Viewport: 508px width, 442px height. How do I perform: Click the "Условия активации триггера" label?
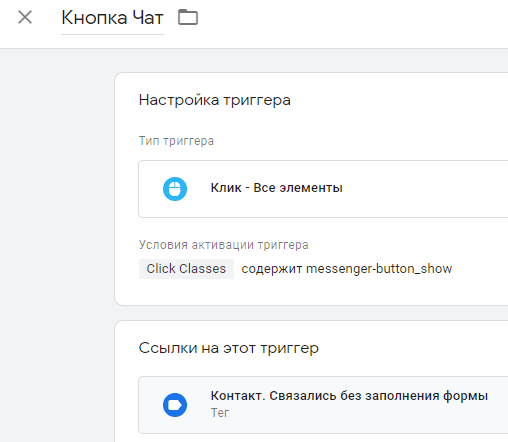[223, 245]
